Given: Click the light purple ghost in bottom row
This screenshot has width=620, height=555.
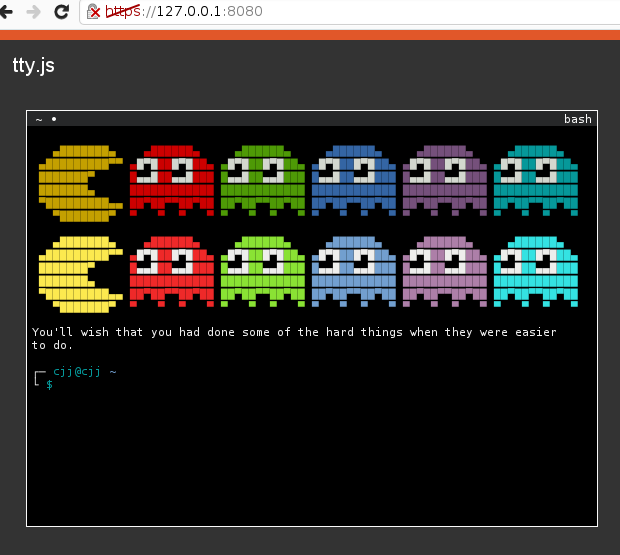Looking at the screenshot, I should click(444, 271).
